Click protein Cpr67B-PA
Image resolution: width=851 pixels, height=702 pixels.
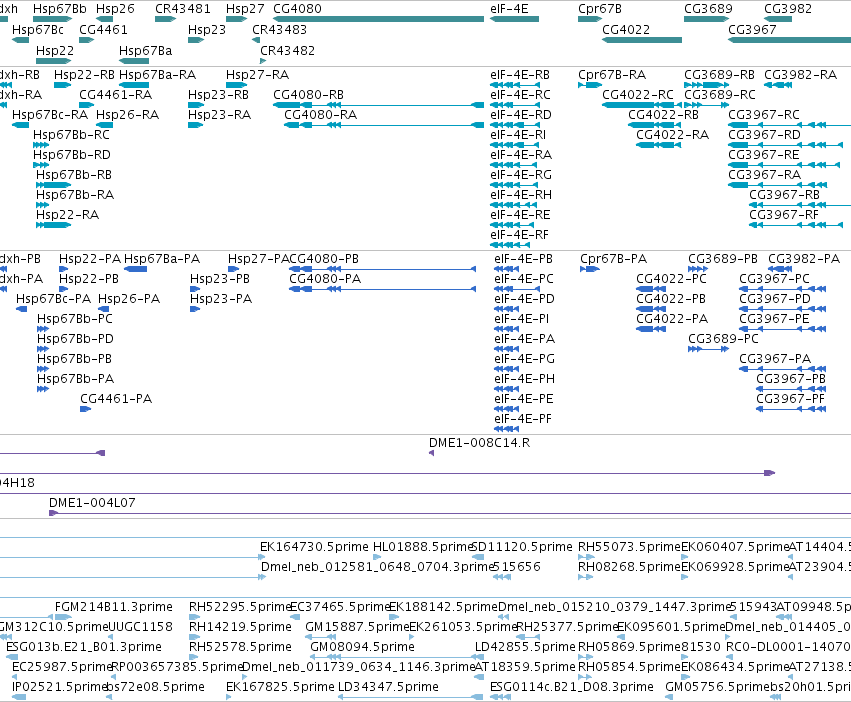click(614, 258)
